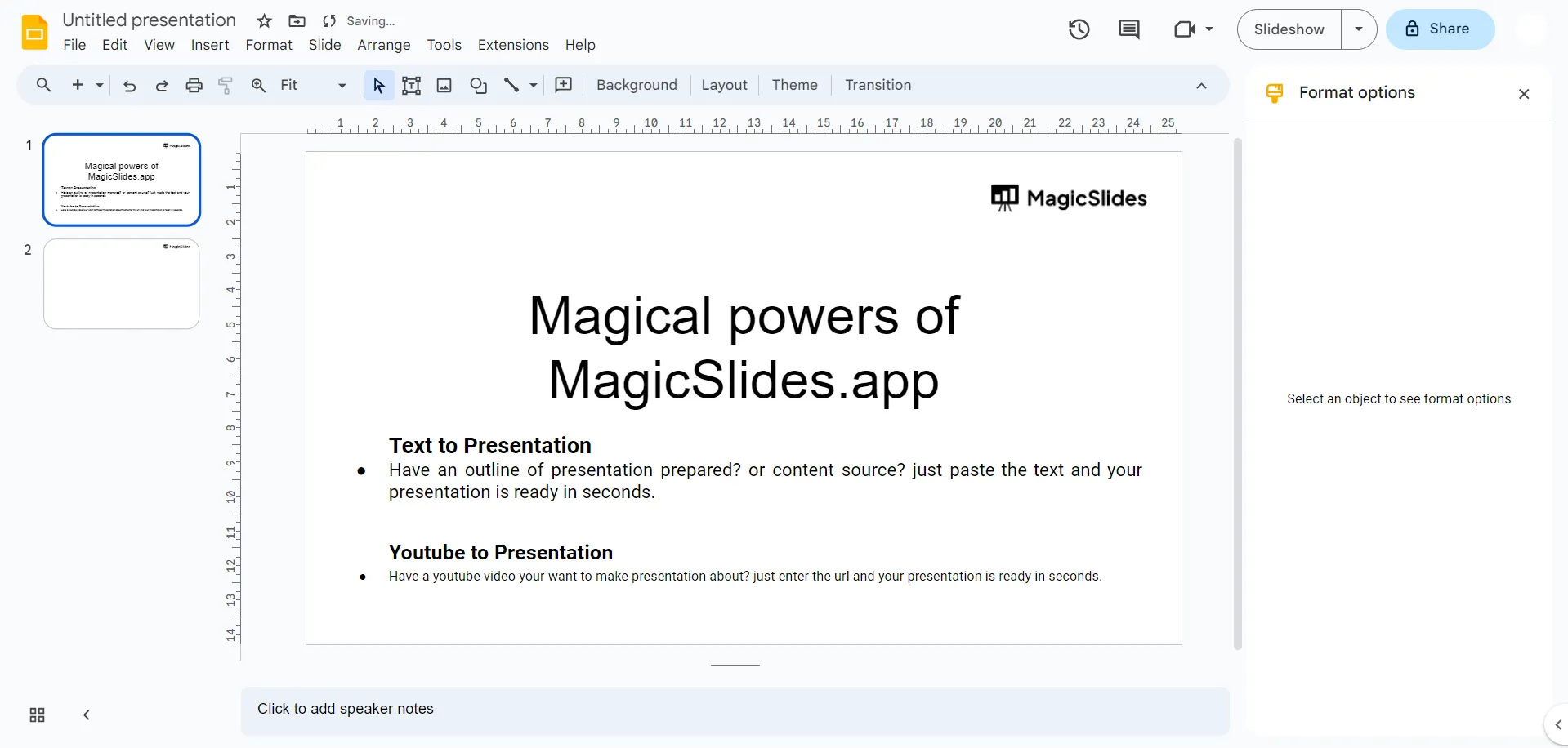Open the Extensions menu

point(513,45)
